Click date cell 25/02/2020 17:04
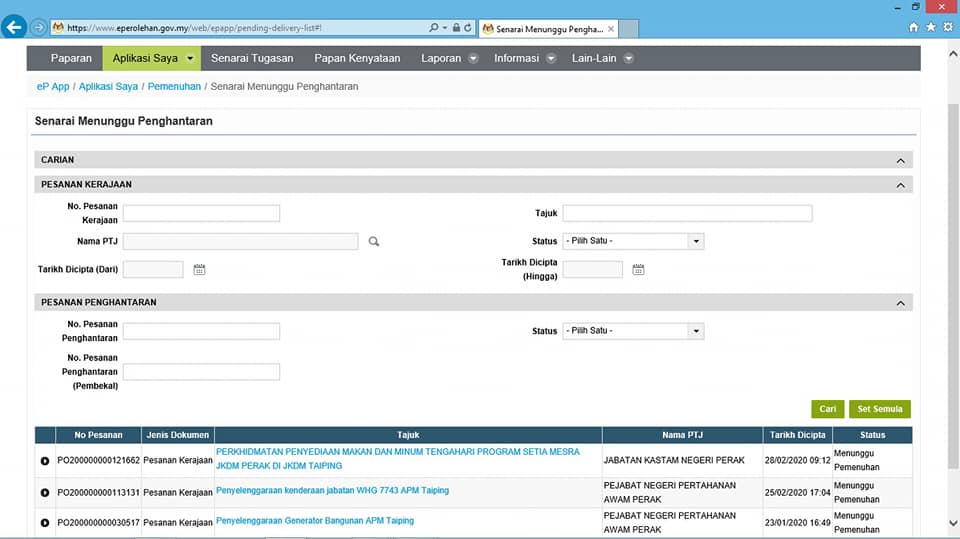The height and width of the screenshot is (539, 960). pos(797,492)
